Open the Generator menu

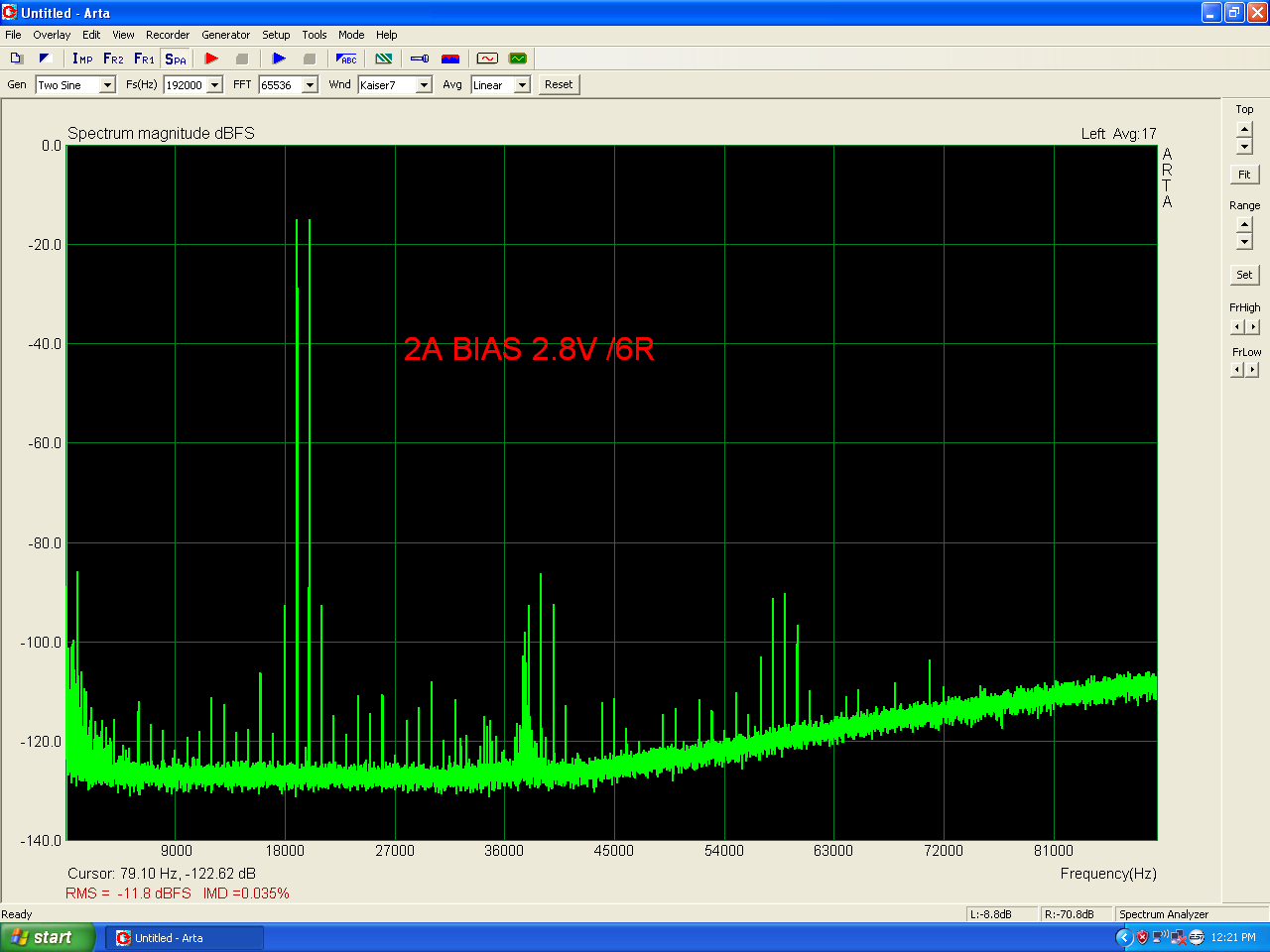tap(226, 35)
